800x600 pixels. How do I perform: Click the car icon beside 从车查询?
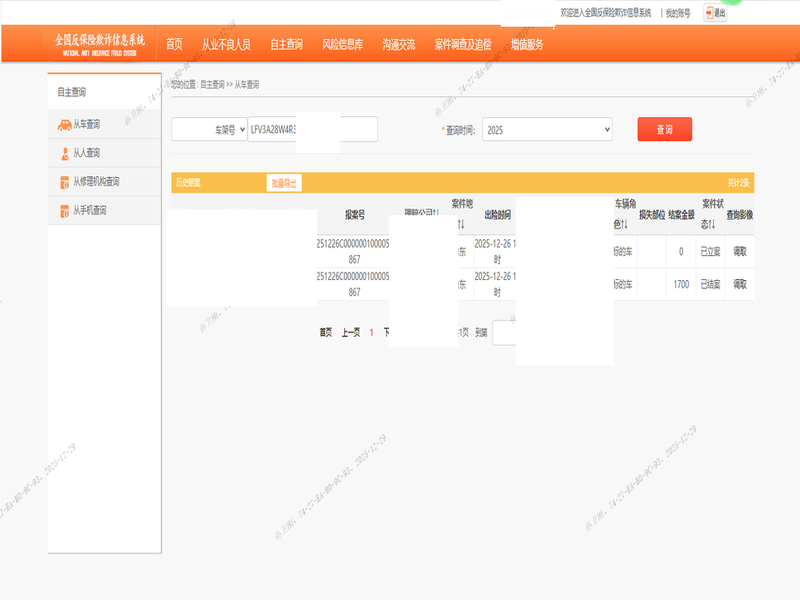[64, 125]
